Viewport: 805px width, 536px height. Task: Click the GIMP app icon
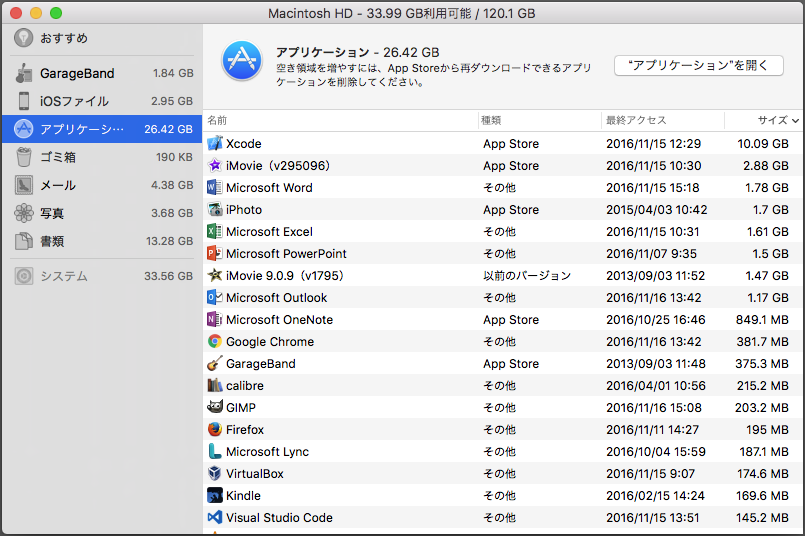point(214,408)
